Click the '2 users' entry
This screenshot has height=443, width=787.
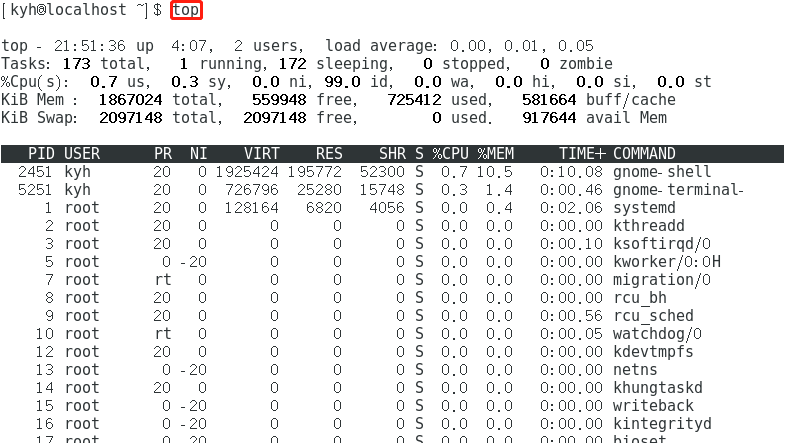(x=269, y=46)
